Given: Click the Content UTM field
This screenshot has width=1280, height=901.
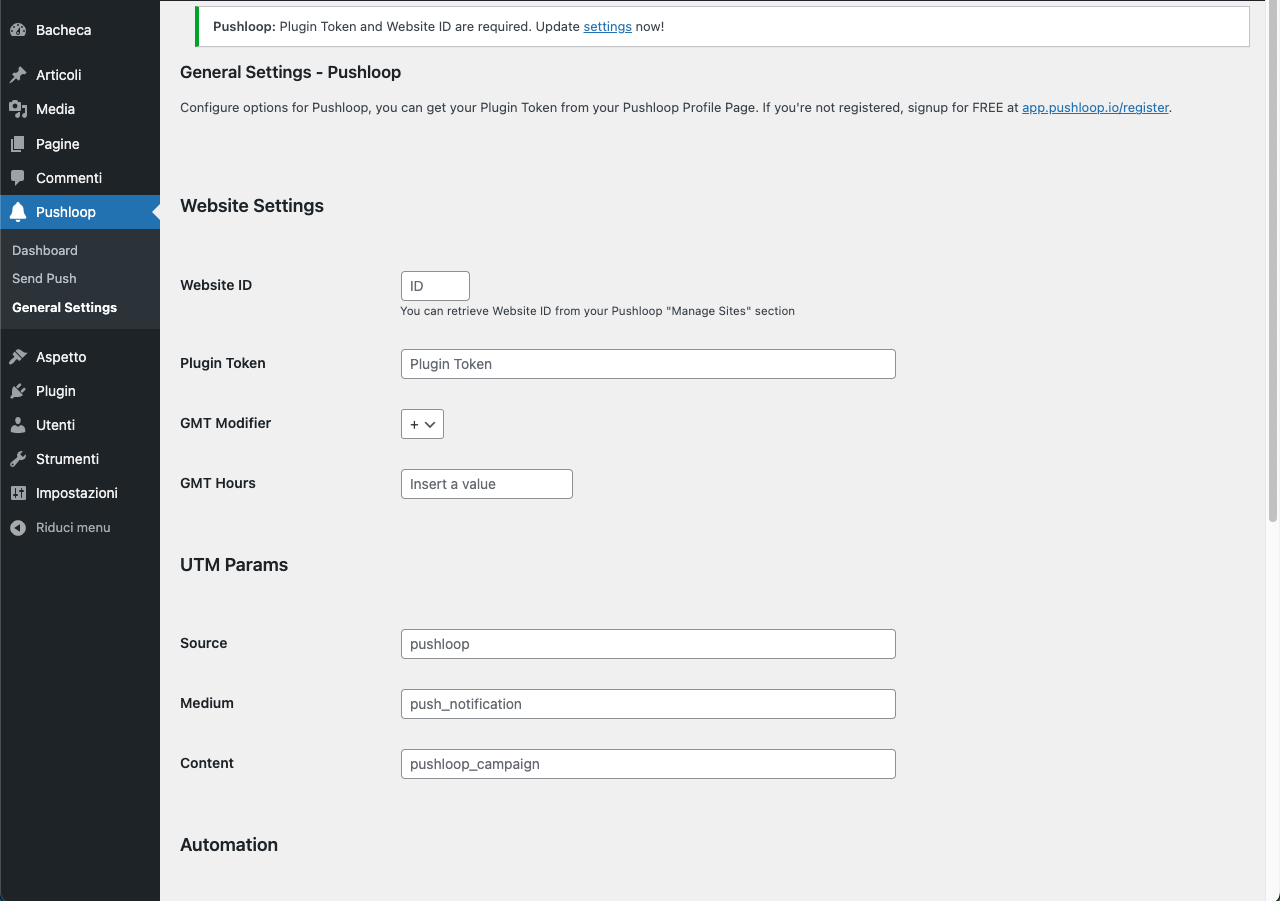Looking at the screenshot, I should coord(648,764).
